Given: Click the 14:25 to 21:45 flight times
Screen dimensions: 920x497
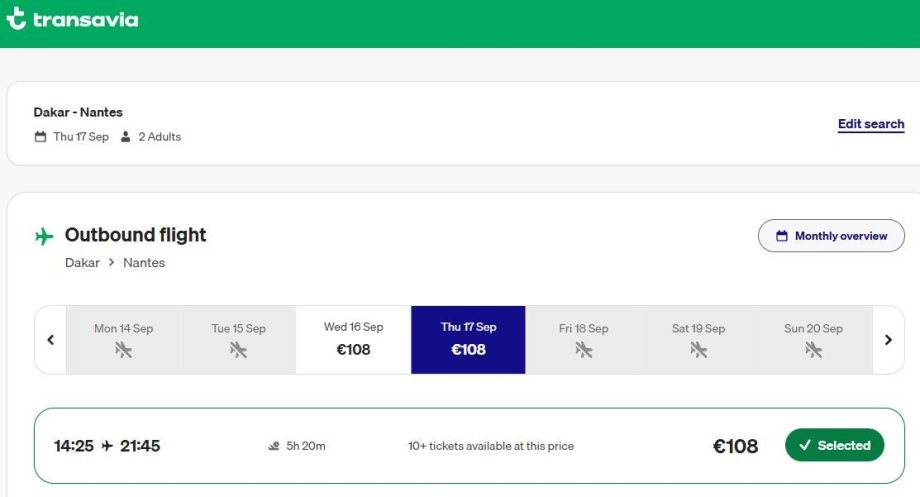Looking at the screenshot, I should point(107,446).
